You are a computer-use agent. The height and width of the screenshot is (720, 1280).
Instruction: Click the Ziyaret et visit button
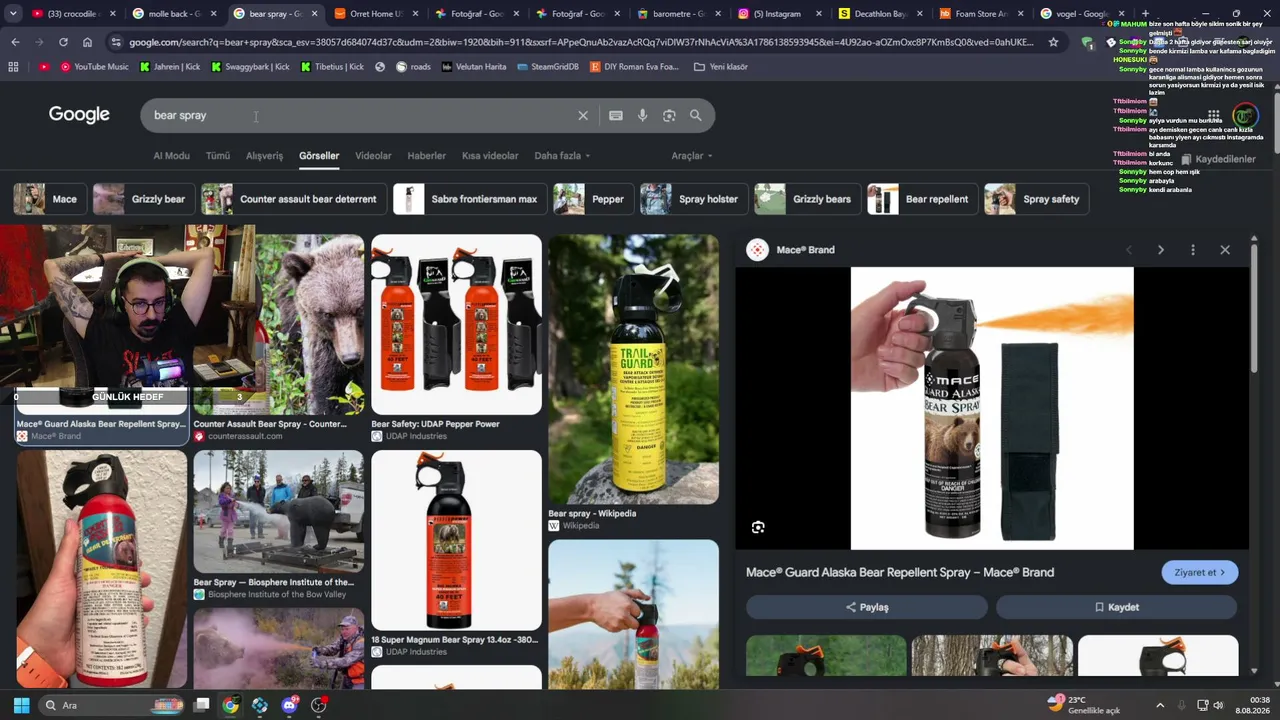click(1200, 572)
